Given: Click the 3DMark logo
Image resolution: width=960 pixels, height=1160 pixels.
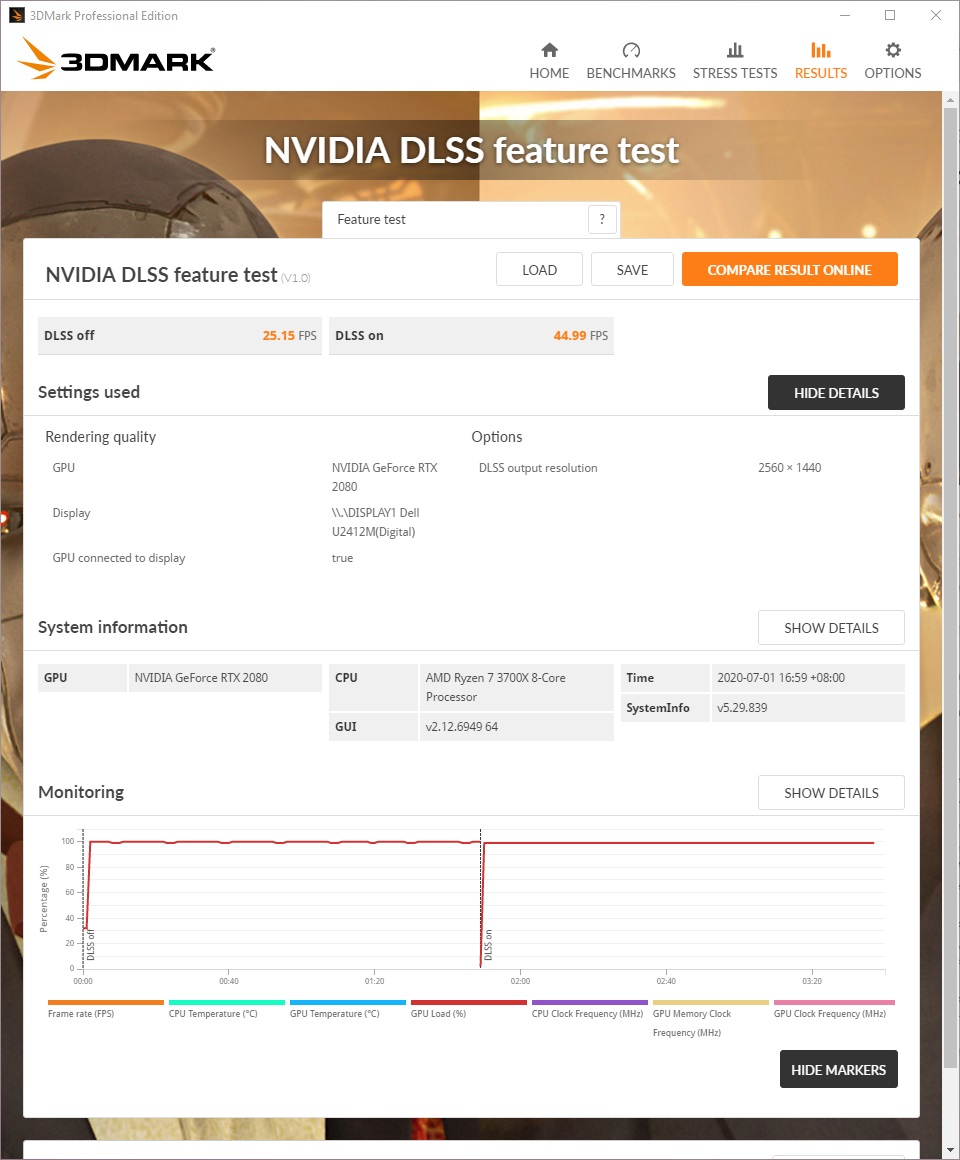Looking at the screenshot, I should point(116,58).
